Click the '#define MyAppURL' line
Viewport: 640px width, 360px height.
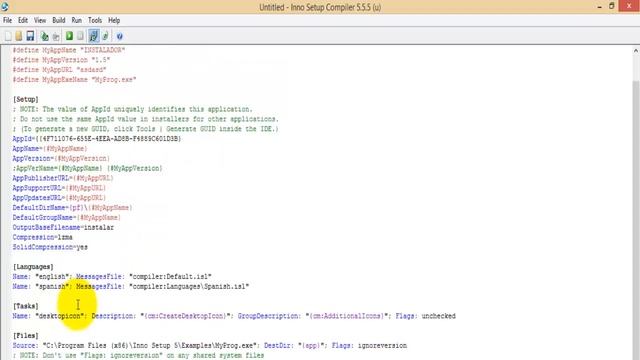coord(59,70)
